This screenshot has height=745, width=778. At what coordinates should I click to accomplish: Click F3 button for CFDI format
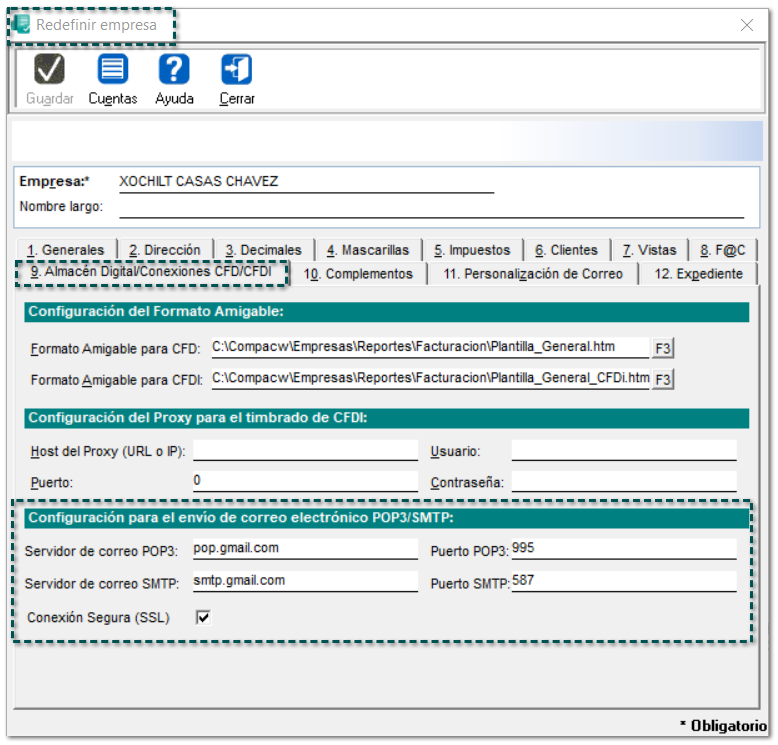coord(663,379)
